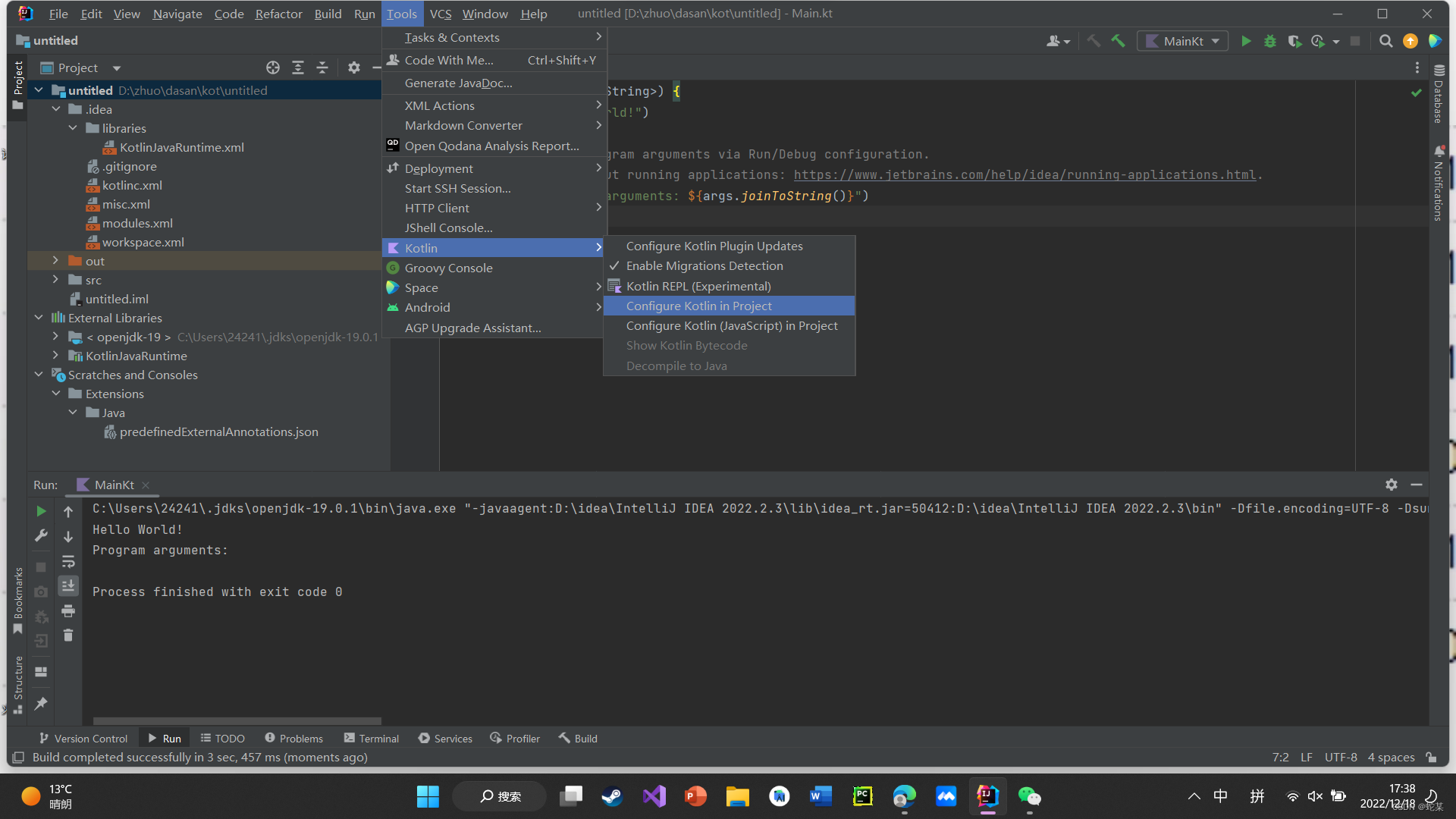Toggle Scroll to End button in Run panel
1456x819 pixels.
(68, 585)
